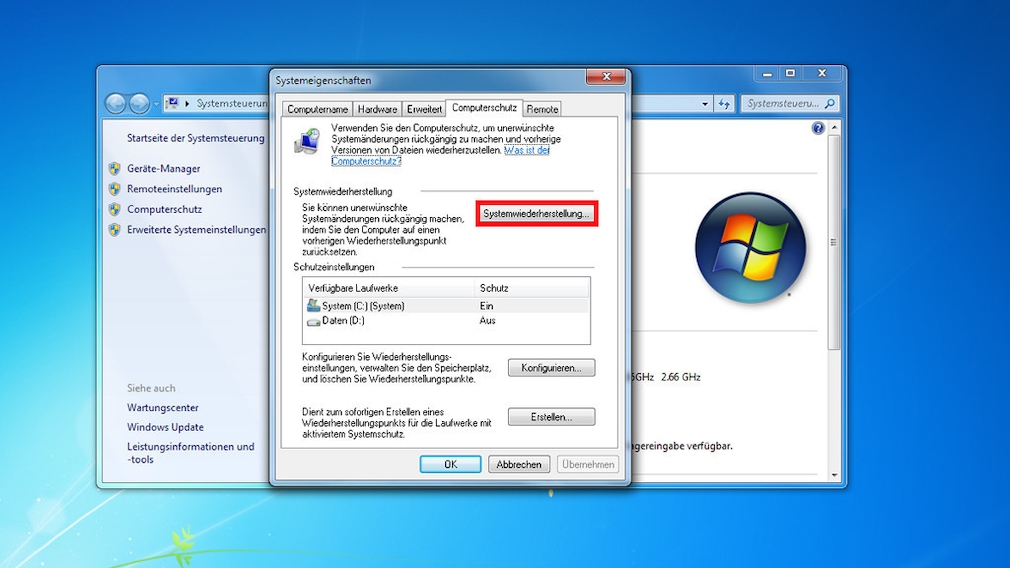This screenshot has width=1010, height=568.
Task: Click the back arrow in Systemsteuerung window
Action: point(115,103)
